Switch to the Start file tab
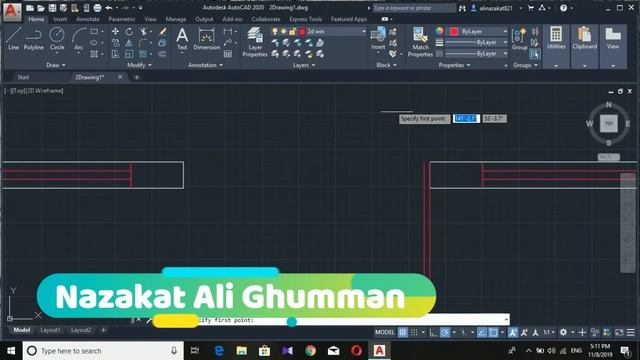640x360 pixels. 23,77
